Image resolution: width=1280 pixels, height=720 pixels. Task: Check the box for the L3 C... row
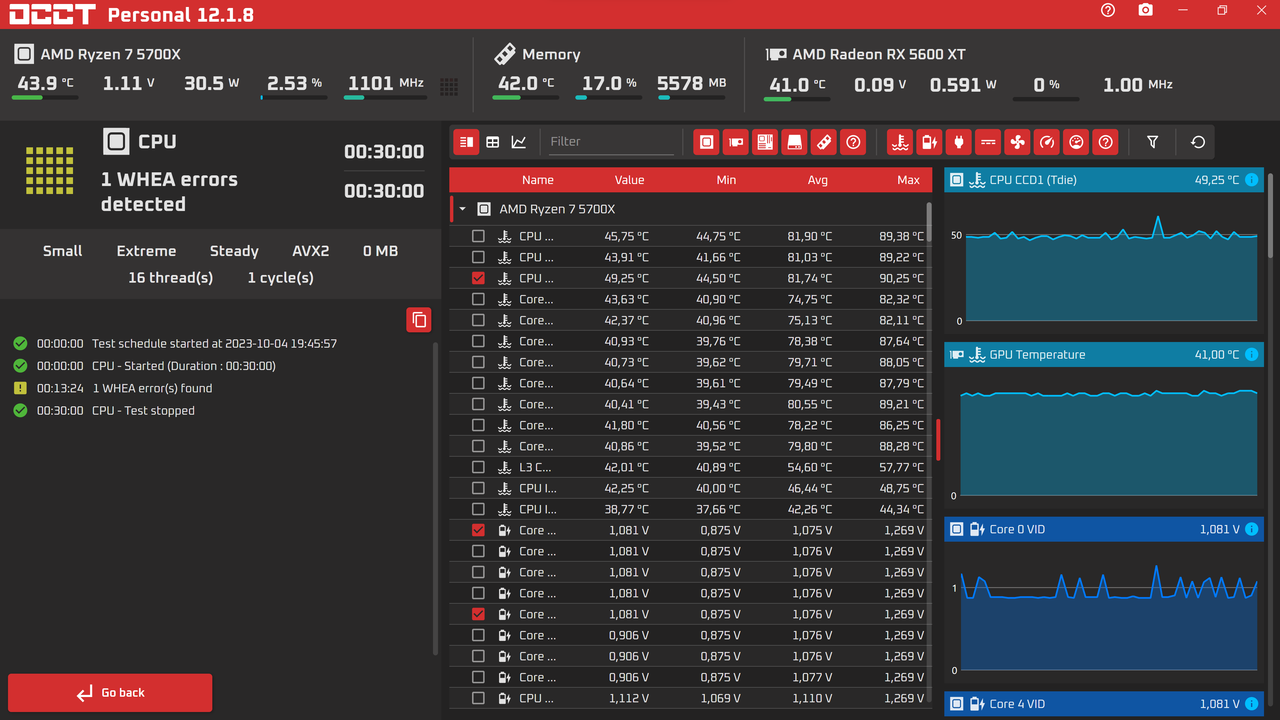[x=478, y=467]
